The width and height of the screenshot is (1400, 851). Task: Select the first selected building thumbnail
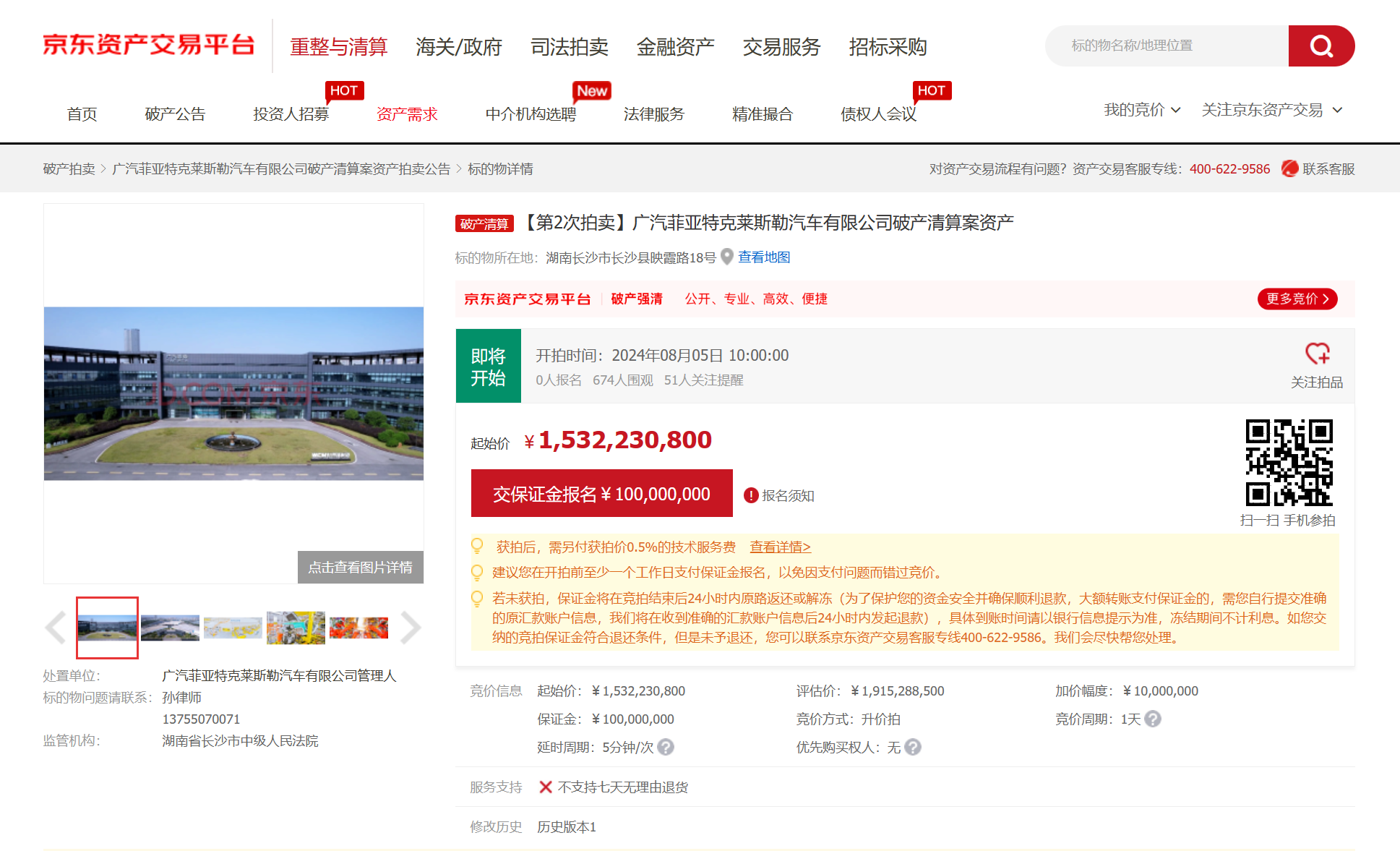107,628
